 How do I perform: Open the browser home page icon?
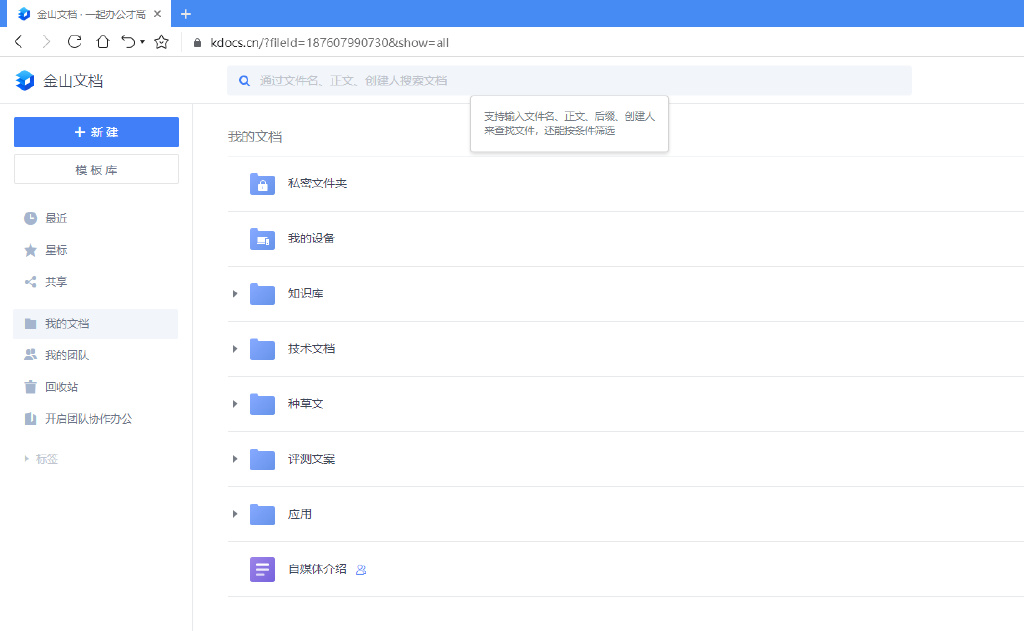pyautogui.click(x=103, y=42)
